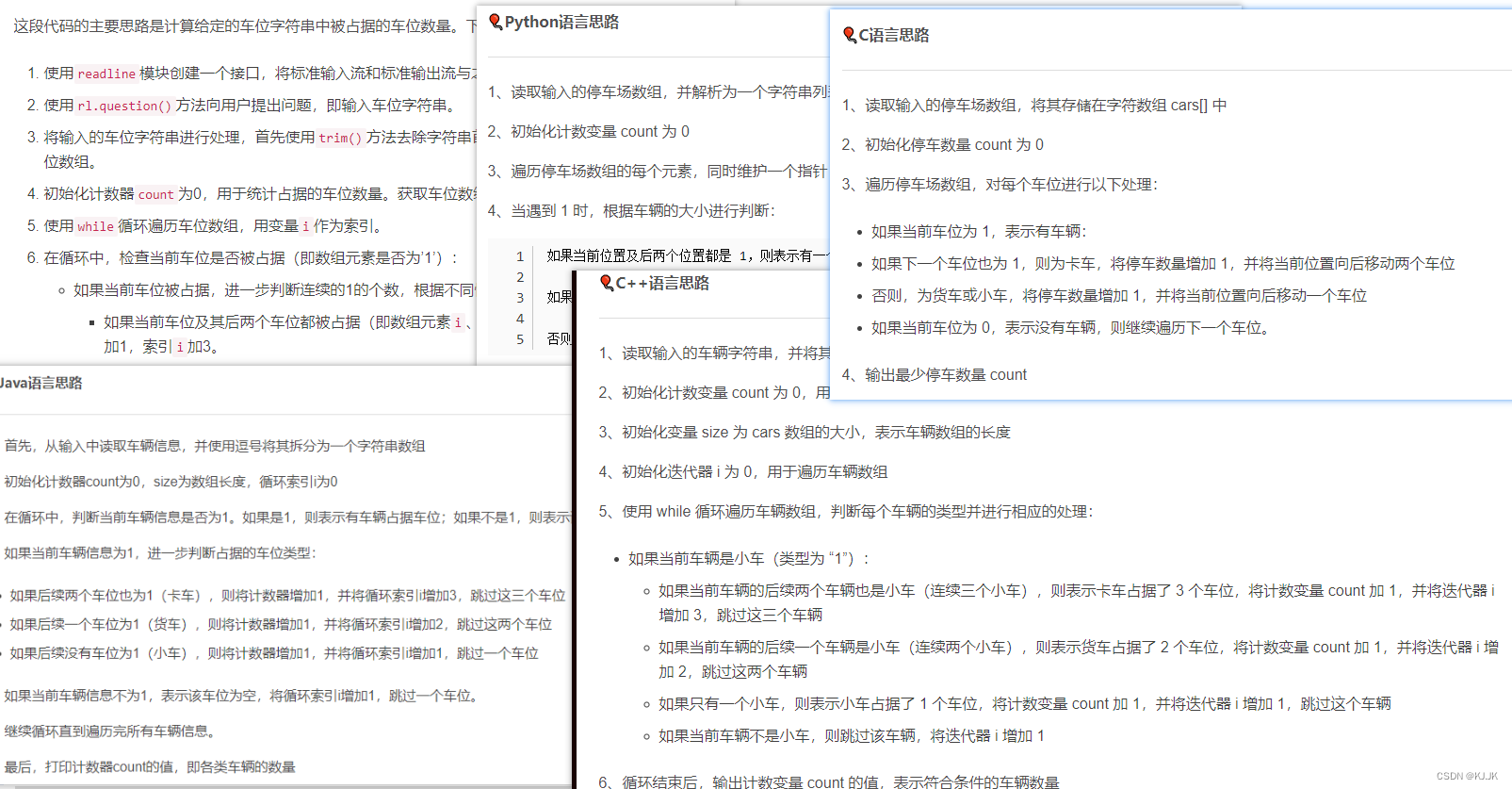
Task: Click the bullet 如果当前车位为 1，表示有车辆
Action: pos(979,231)
